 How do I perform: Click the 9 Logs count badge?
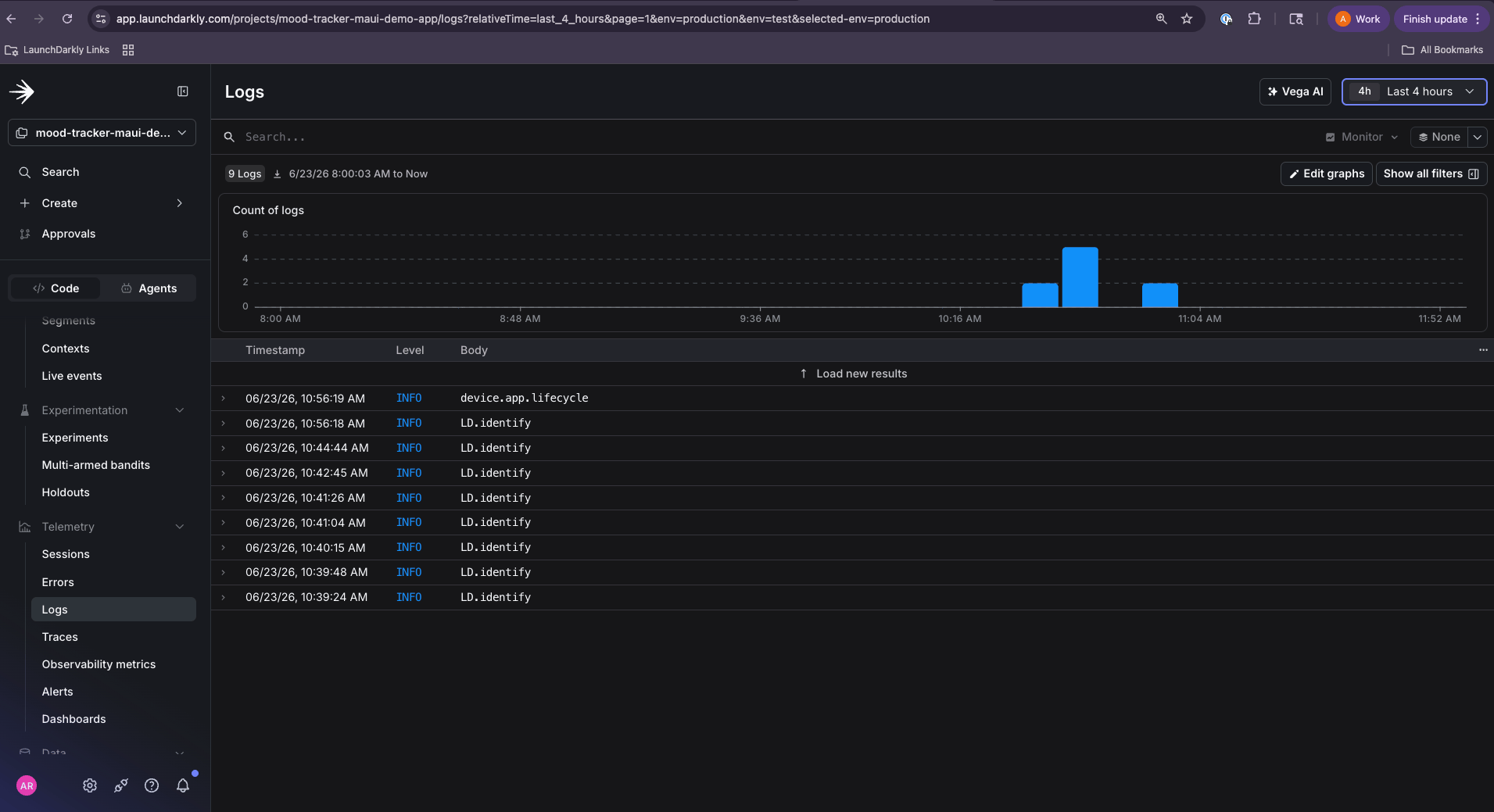(245, 173)
